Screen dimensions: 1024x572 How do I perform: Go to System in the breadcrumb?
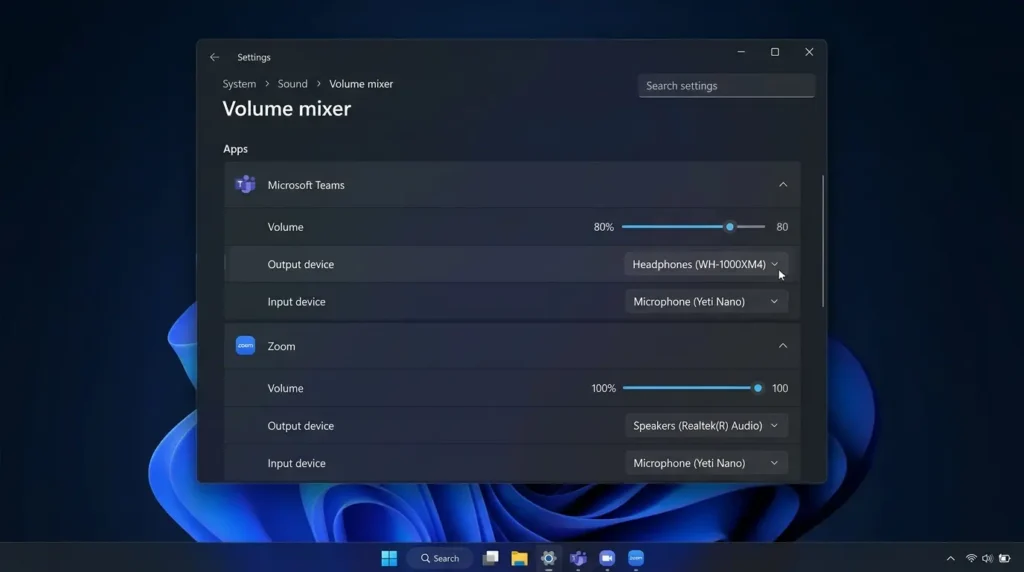pyautogui.click(x=239, y=84)
